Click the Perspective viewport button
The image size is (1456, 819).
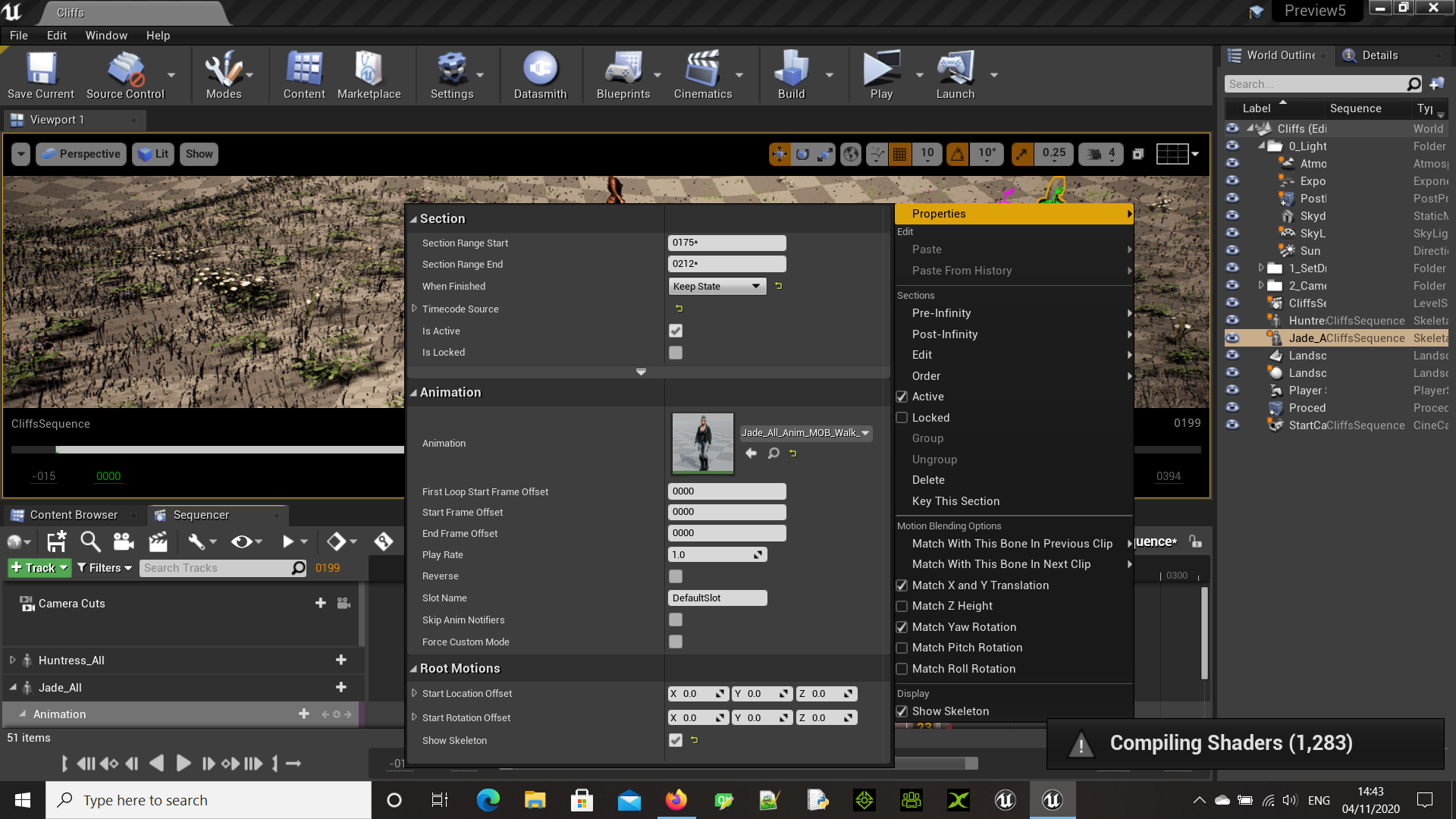[81, 154]
